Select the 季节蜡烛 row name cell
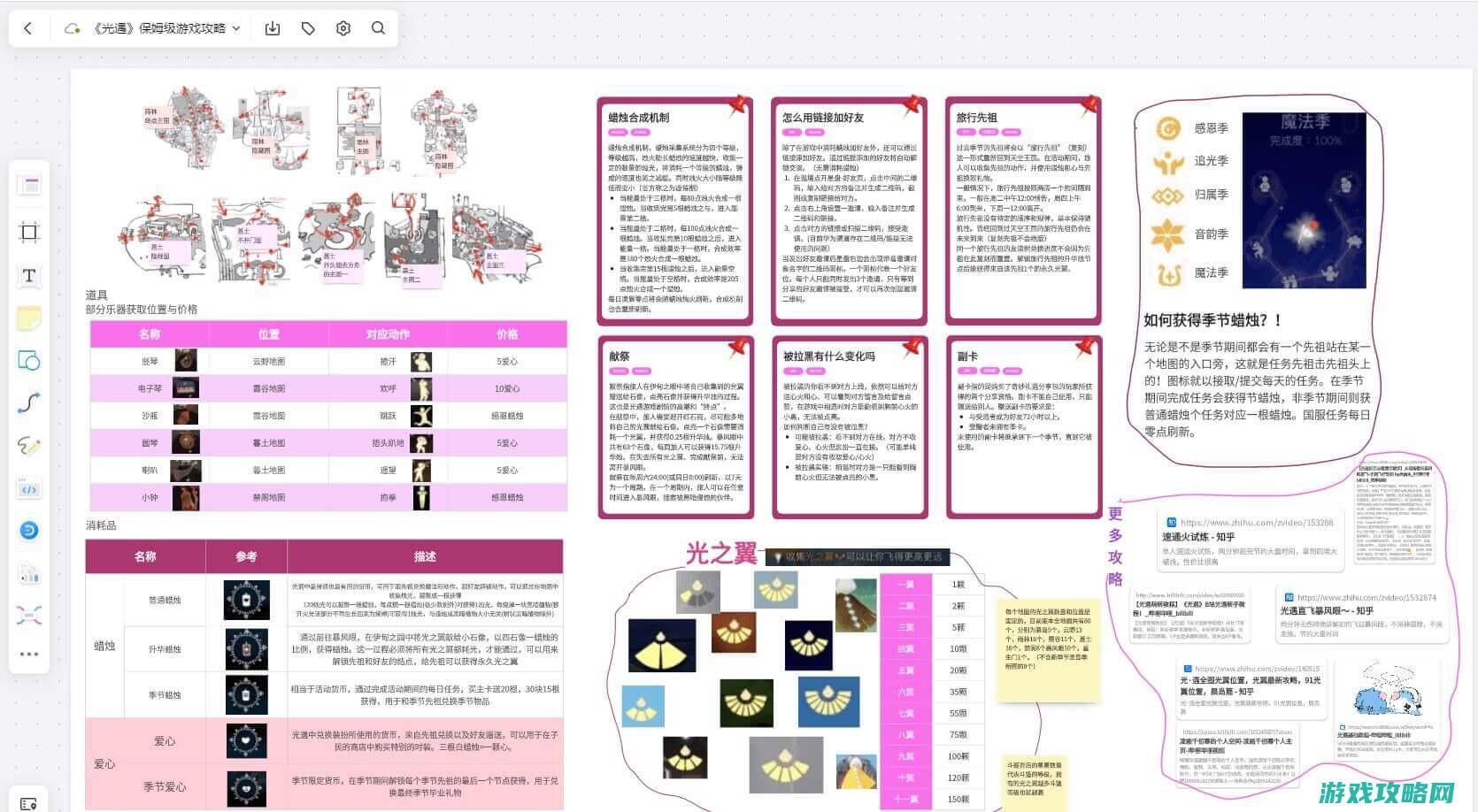The height and width of the screenshot is (812, 1478). click(x=165, y=695)
